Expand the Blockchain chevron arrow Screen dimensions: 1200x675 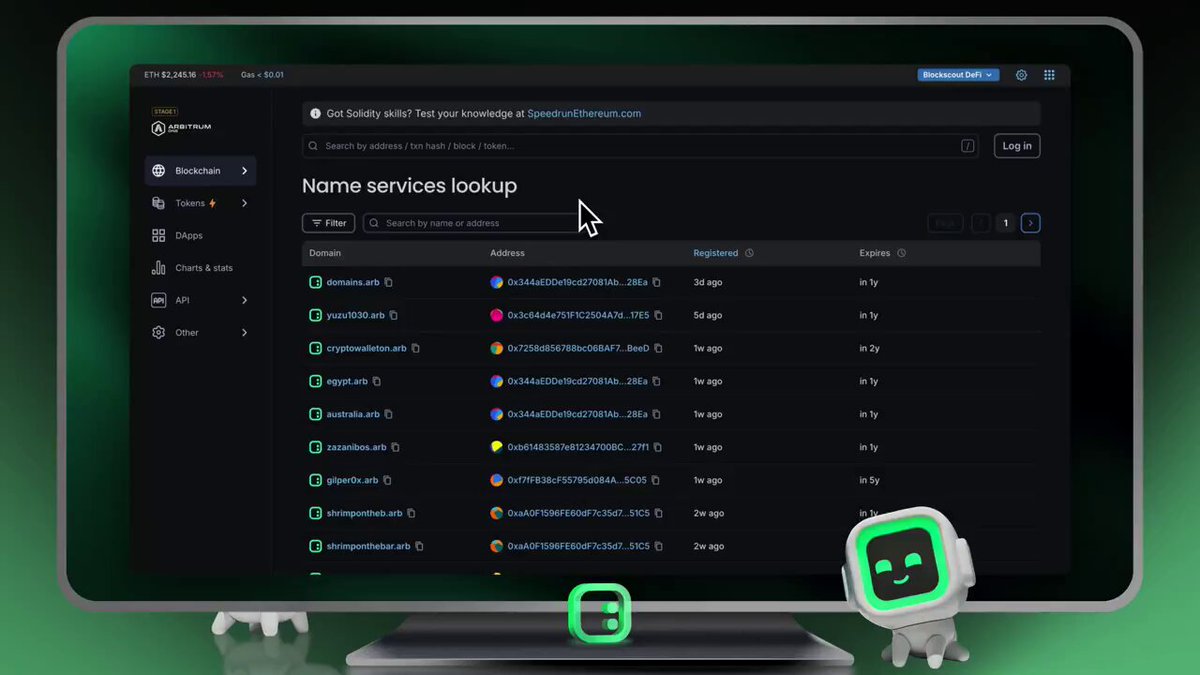pos(244,171)
